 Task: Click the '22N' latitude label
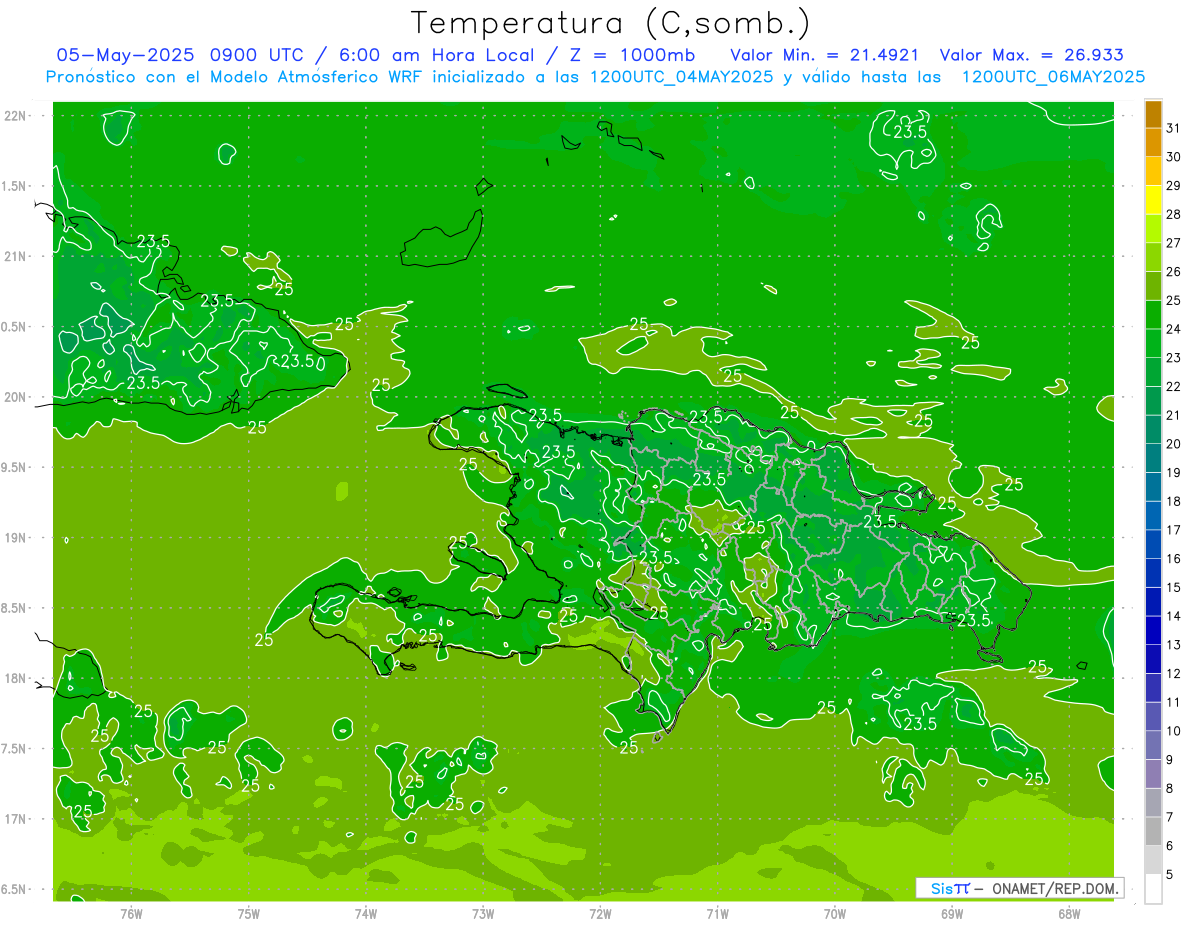(14, 116)
